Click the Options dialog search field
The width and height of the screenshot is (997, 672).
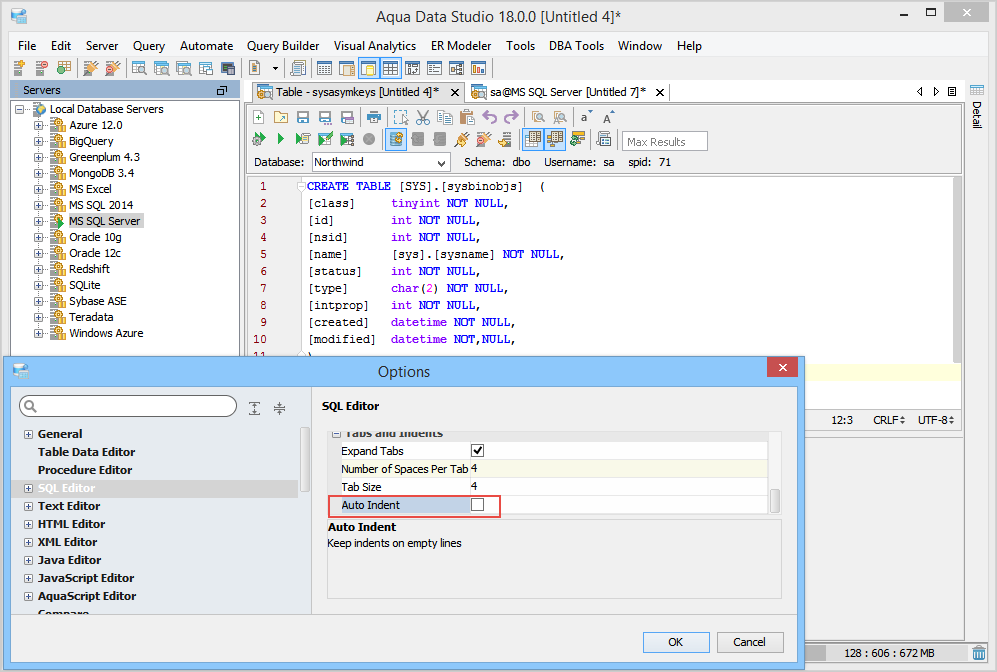pyautogui.click(x=128, y=406)
